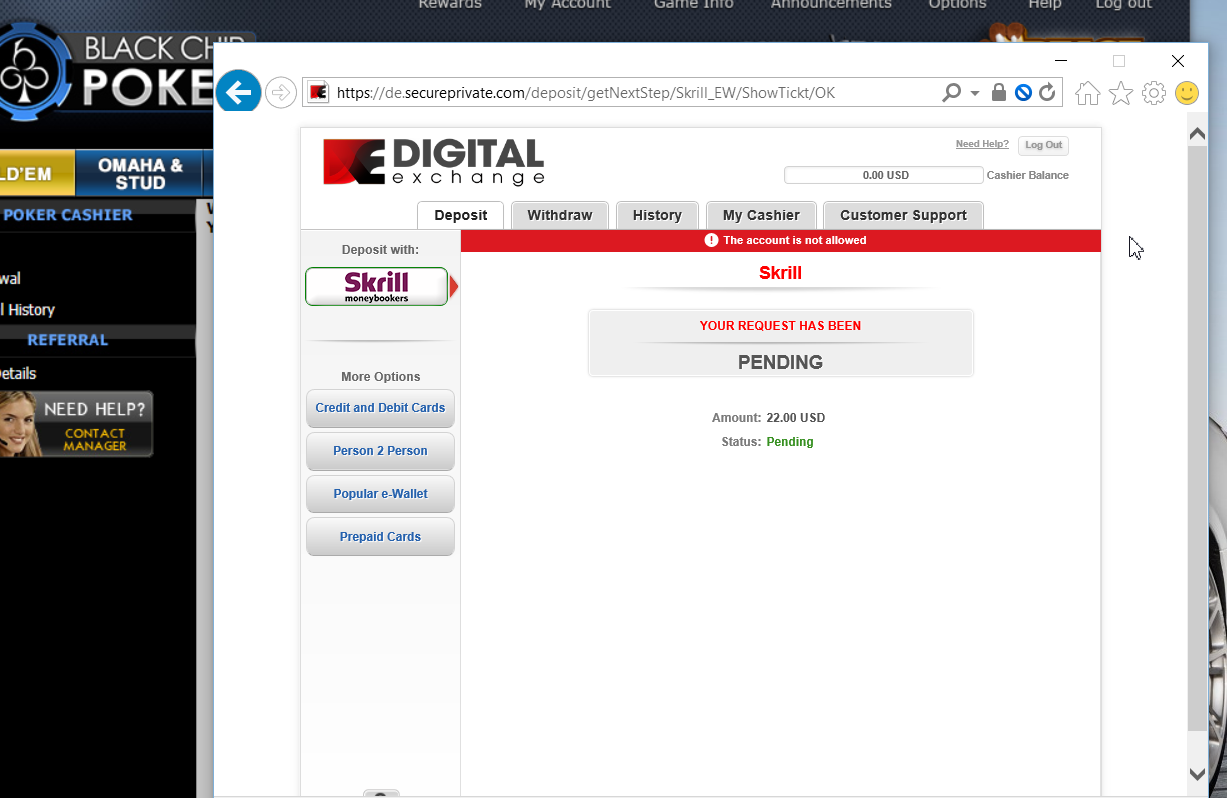Switch to My Cashier tab
1227x798 pixels.
coord(761,215)
